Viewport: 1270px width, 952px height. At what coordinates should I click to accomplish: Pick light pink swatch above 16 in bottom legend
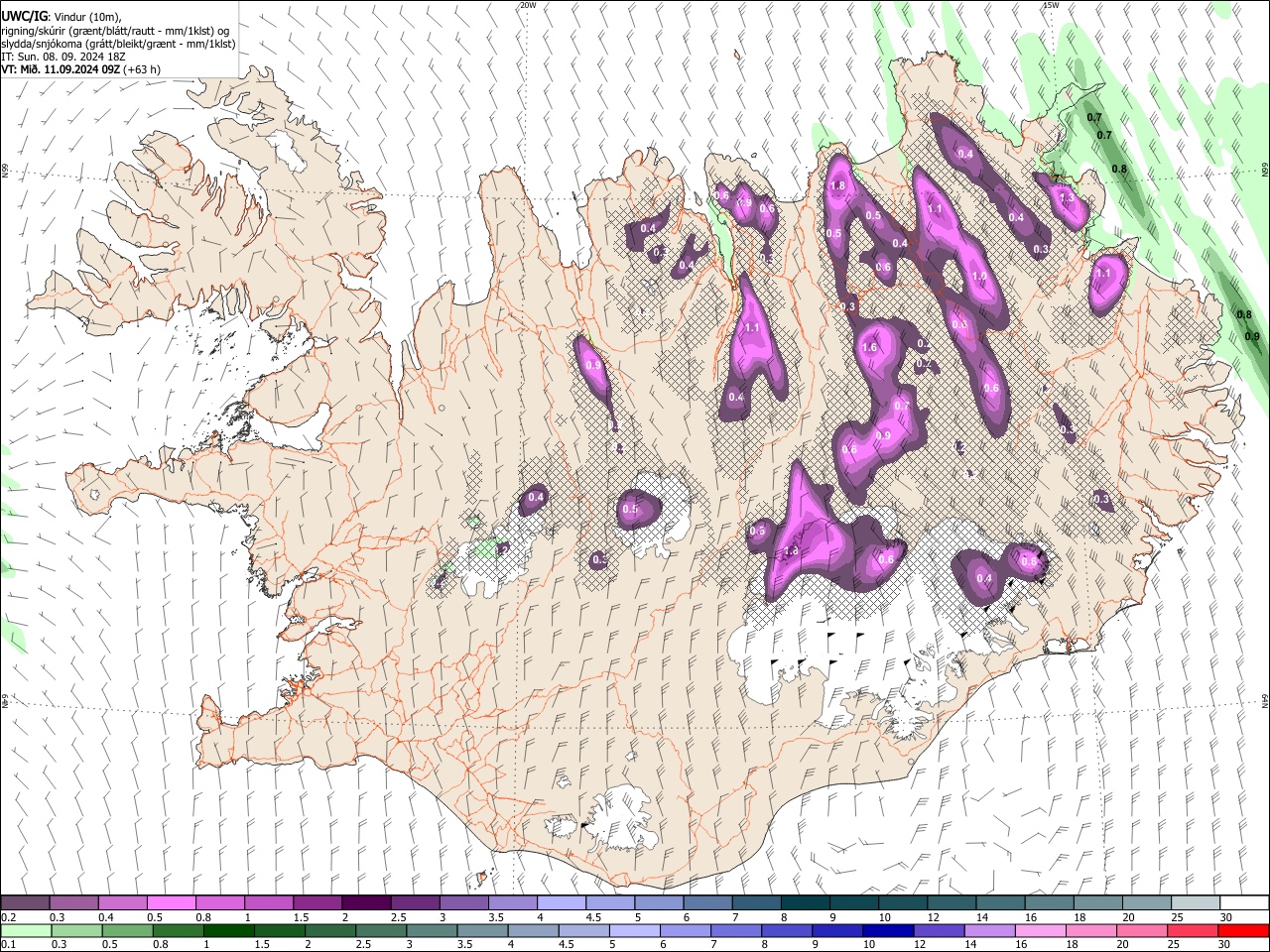point(1040,930)
